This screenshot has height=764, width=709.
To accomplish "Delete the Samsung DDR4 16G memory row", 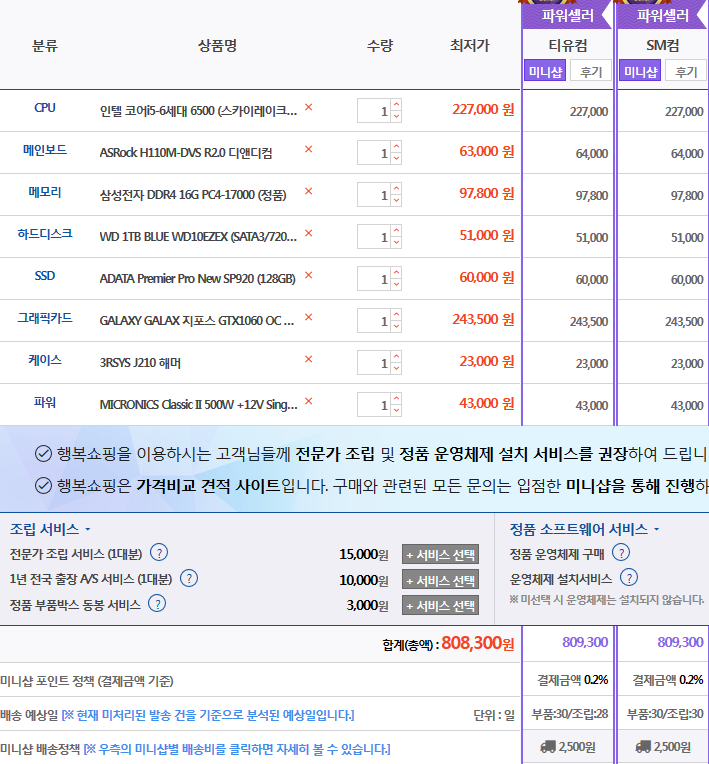I will (x=308, y=192).
